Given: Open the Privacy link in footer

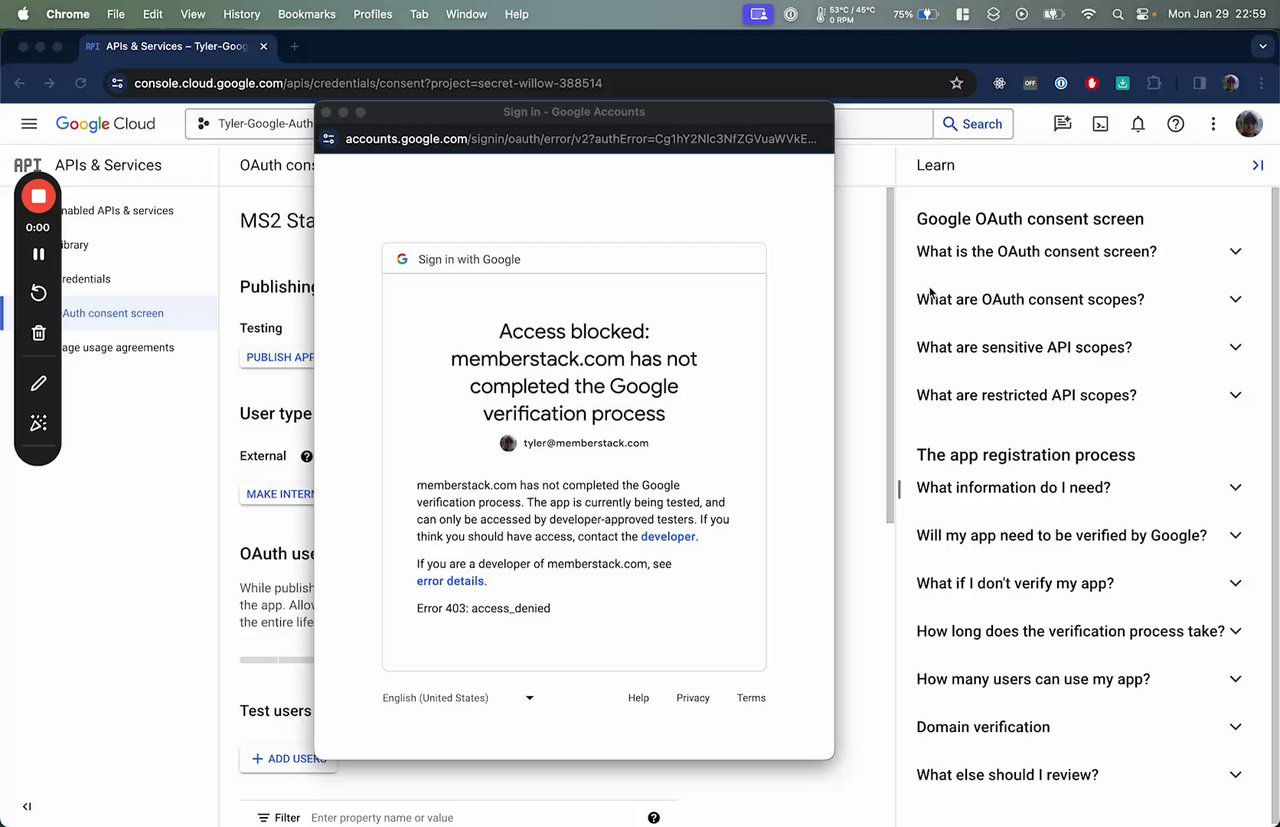Looking at the screenshot, I should pyautogui.click(x=693, y=698).
